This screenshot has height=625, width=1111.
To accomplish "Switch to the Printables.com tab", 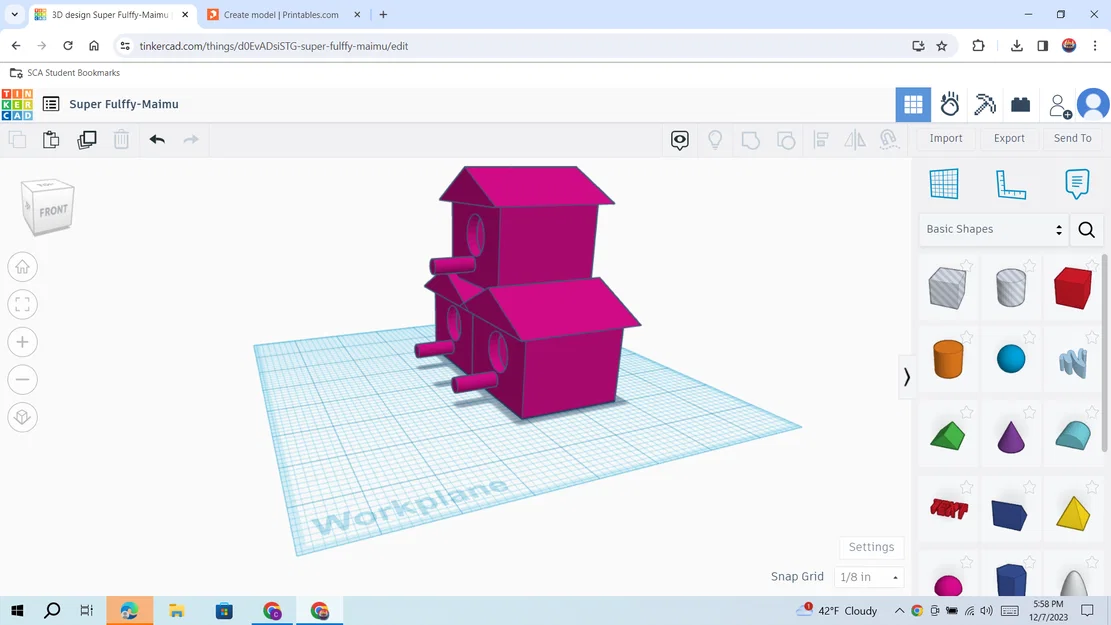I will 281,15.
